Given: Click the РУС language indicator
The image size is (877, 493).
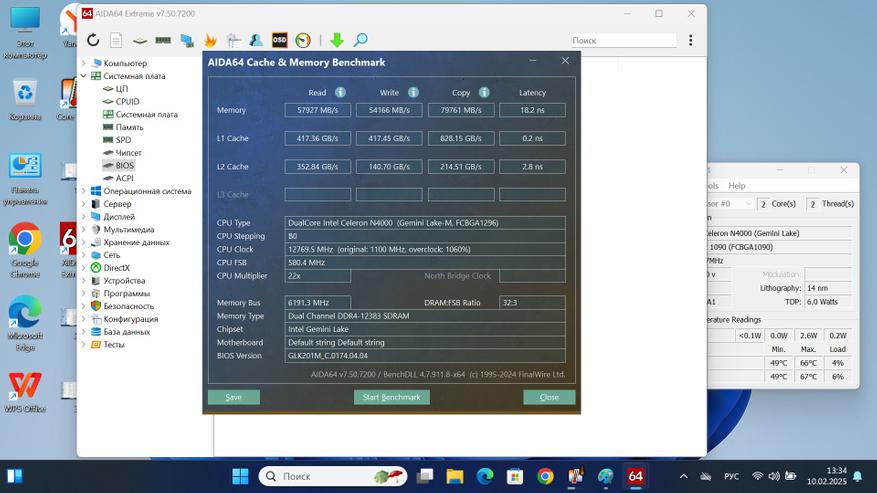Looking at the screenshot, I should 731,477.
